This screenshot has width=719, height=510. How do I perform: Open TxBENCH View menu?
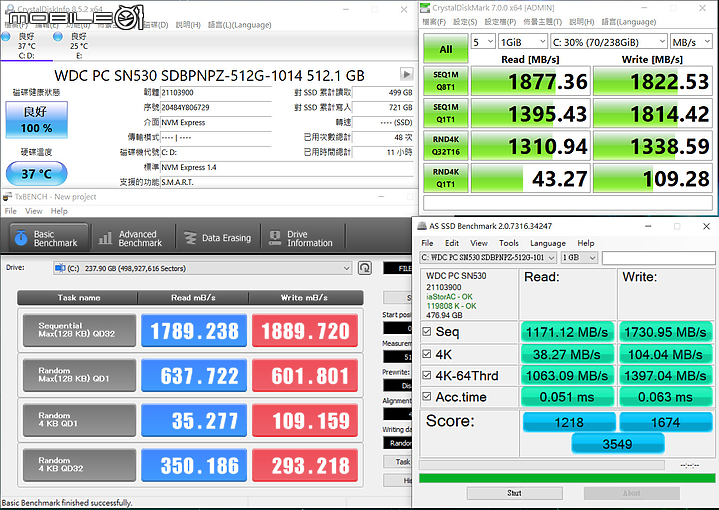click(33, 211)
